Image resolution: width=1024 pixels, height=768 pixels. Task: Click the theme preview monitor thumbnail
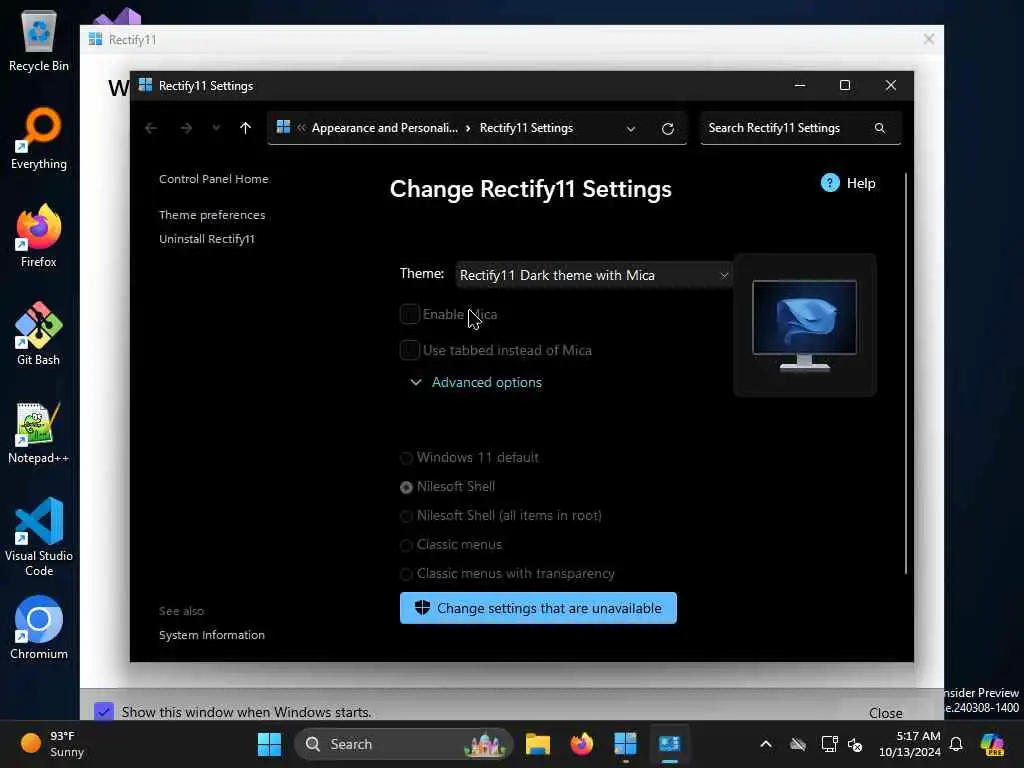coord(805,325)
